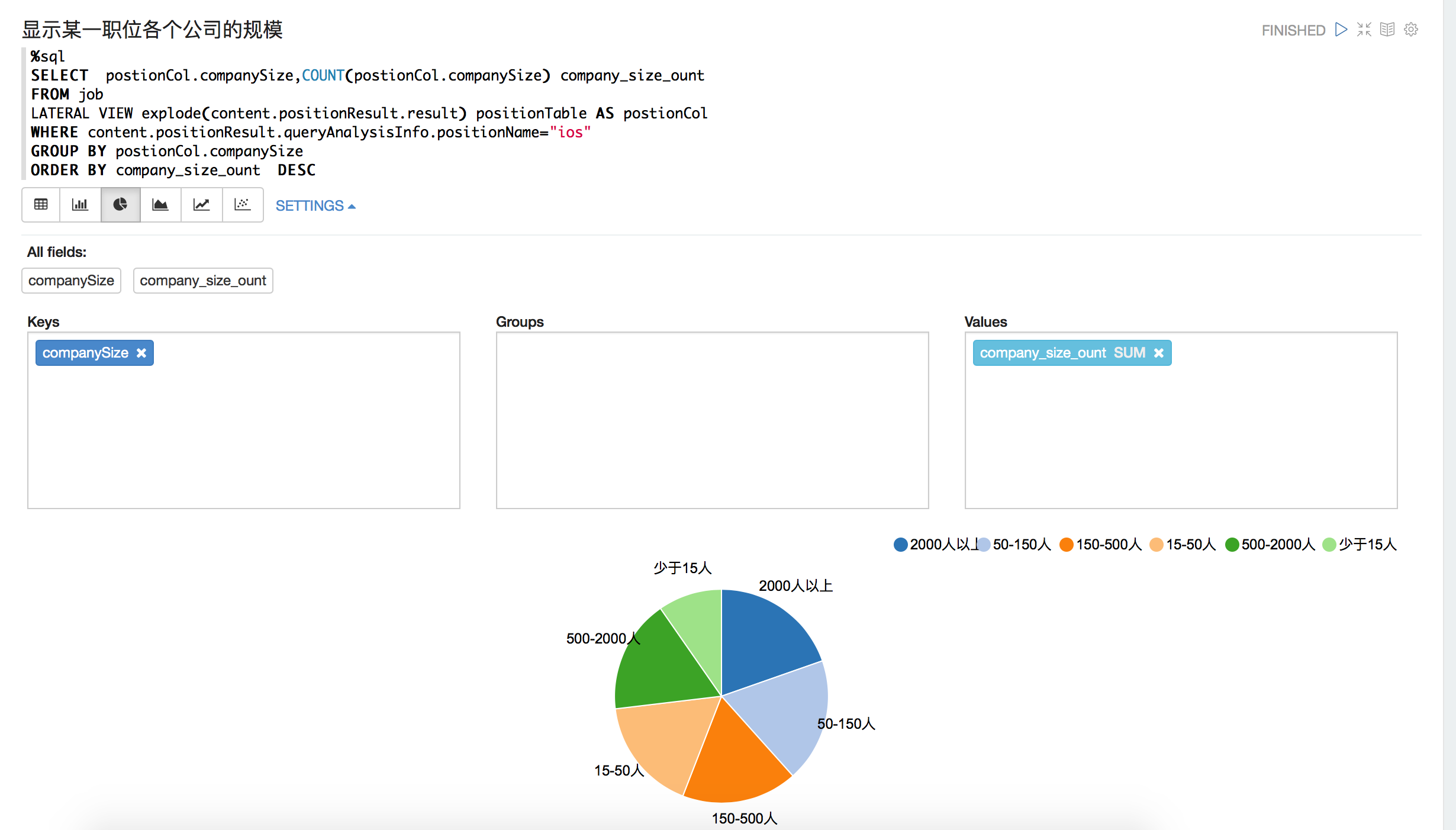Click the paragraph title 显示某一职位各个公司的规模

(x=153, y=30)
